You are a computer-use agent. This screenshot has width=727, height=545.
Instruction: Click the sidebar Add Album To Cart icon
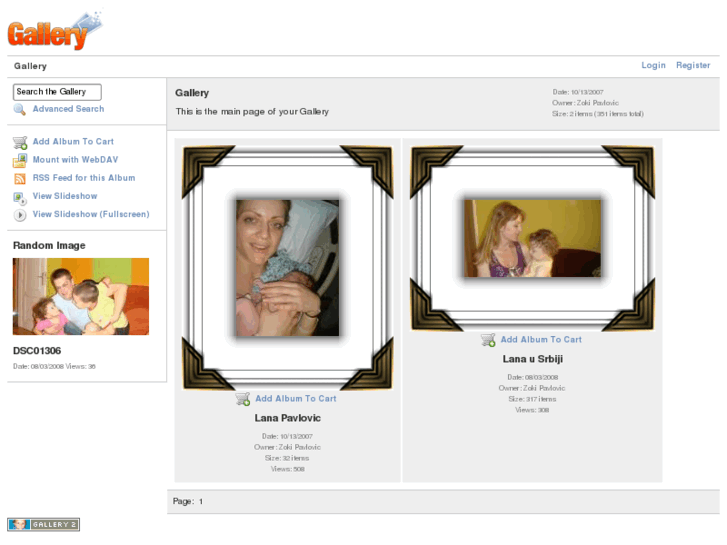(20, 142)
